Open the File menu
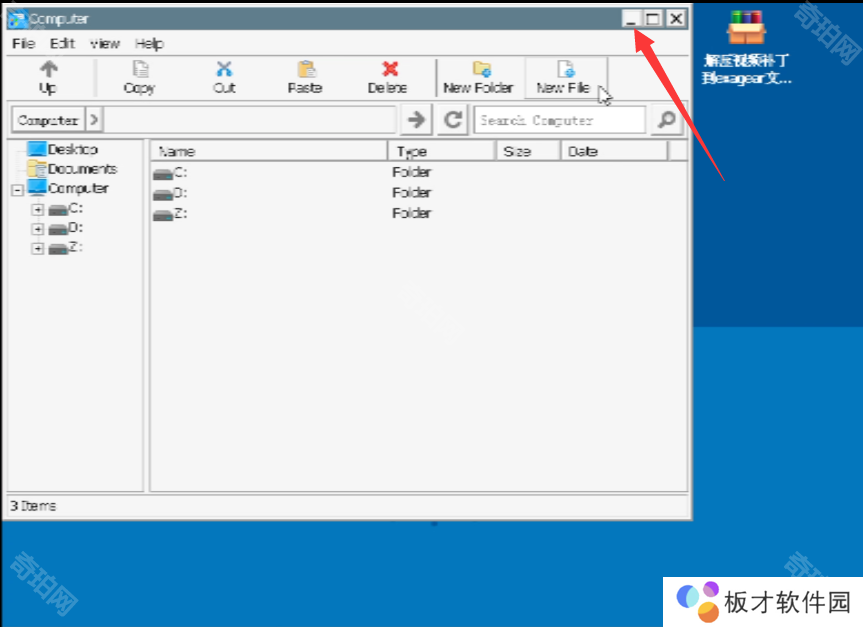The height and width of the screenshot is (627, 863). pos(23,44)
